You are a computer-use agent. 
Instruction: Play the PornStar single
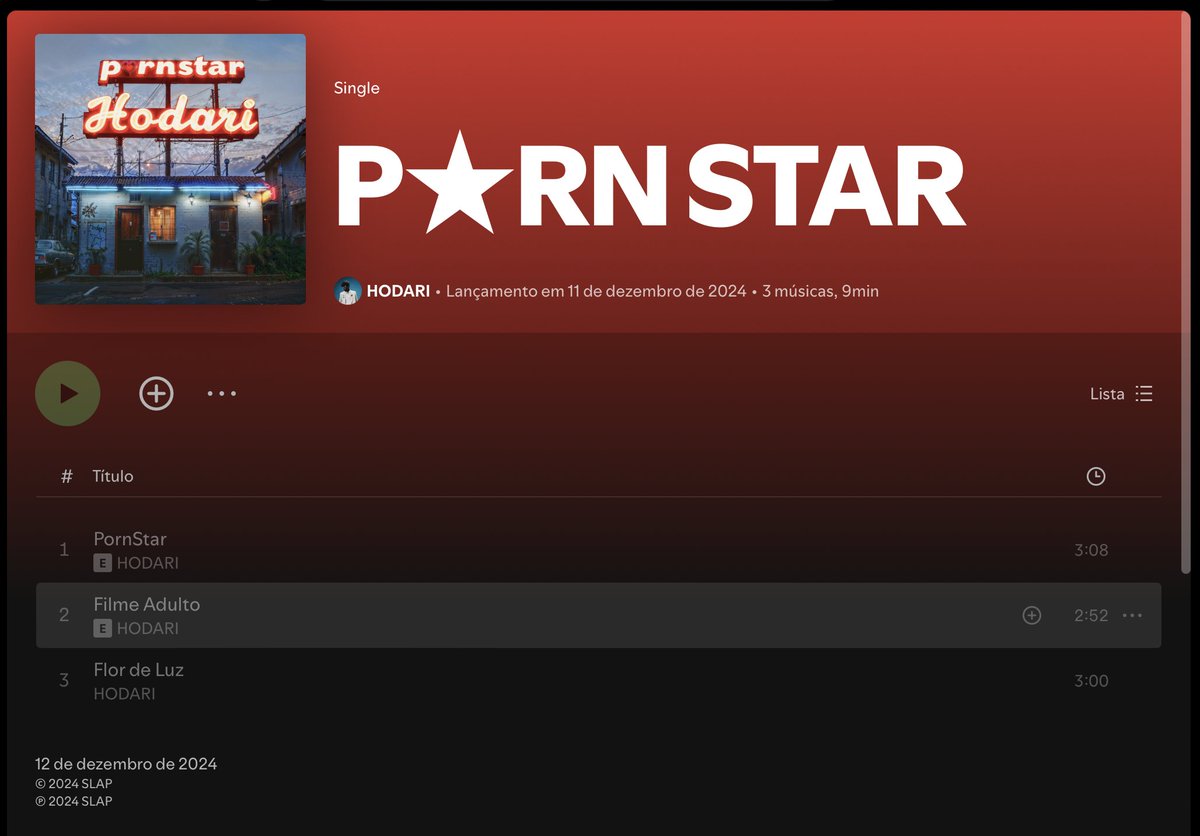click(68, 394)
